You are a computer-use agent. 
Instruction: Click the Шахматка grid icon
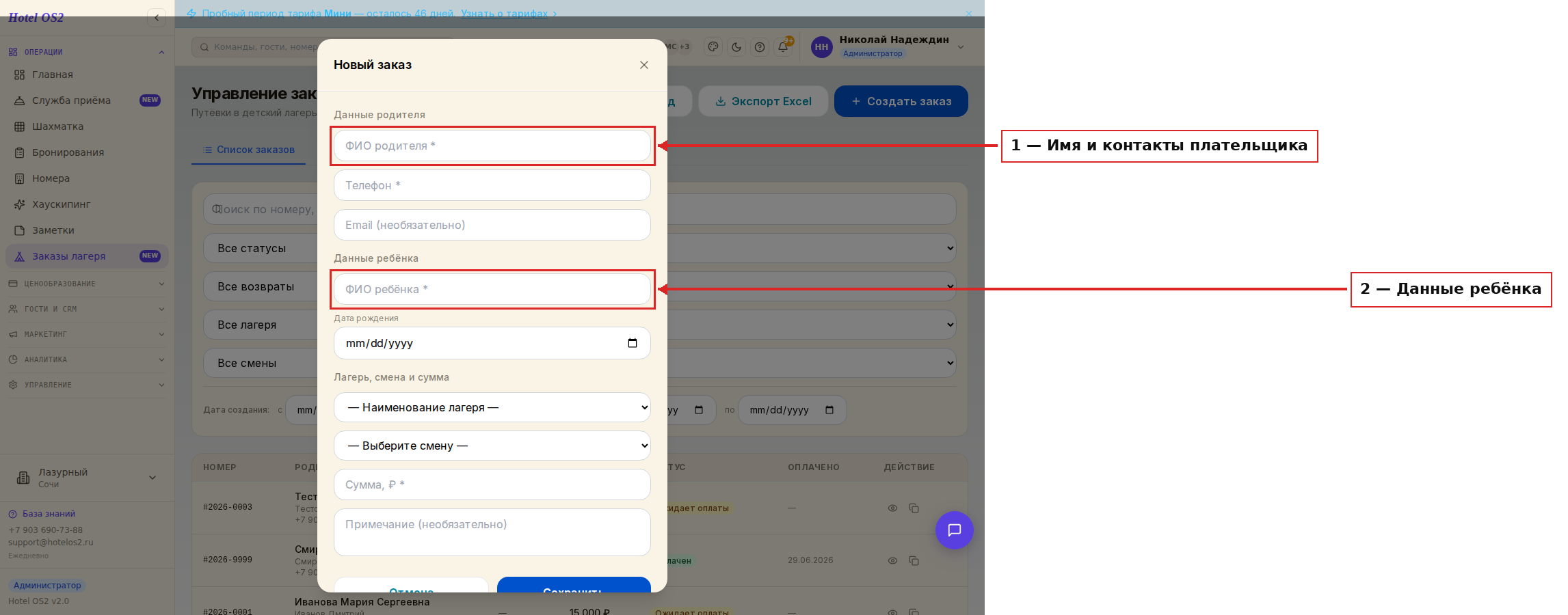click(19, 126)
